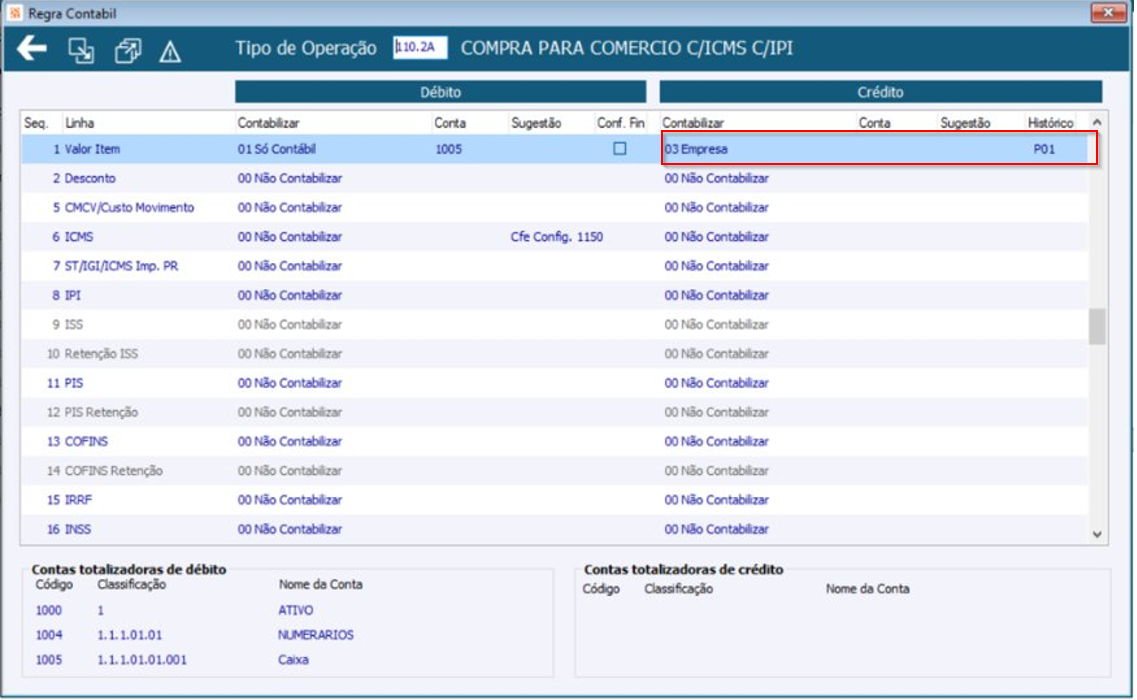Viewport: 1137px width, 700px height.
Task: Select the CMCV/Custo Movimento row
Action: 555,207
